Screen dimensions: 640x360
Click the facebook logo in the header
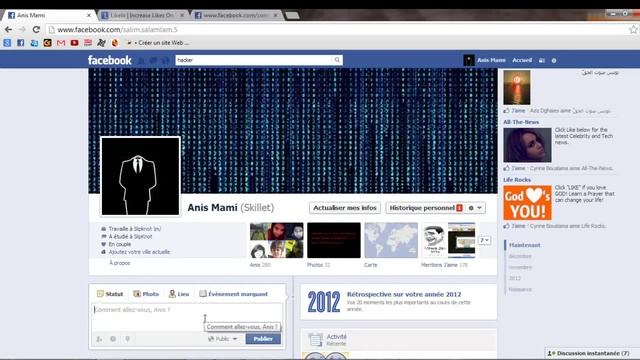(x=109, y=60)
